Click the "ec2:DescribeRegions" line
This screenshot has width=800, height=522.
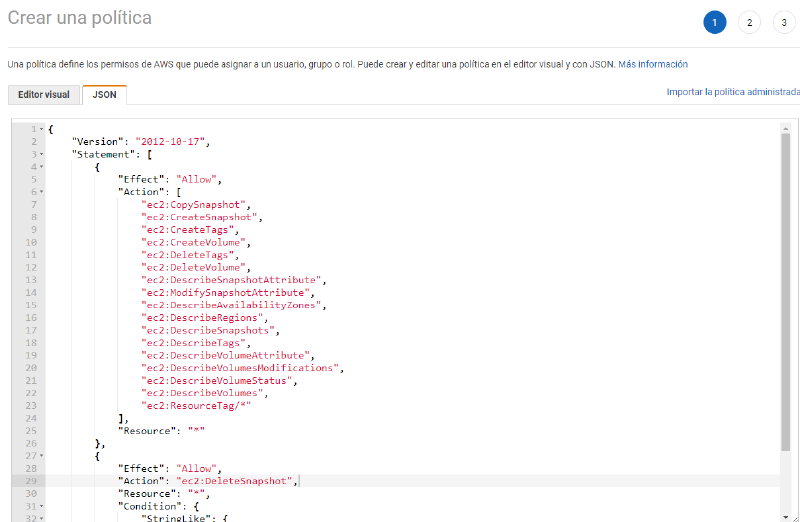[202, 317]
